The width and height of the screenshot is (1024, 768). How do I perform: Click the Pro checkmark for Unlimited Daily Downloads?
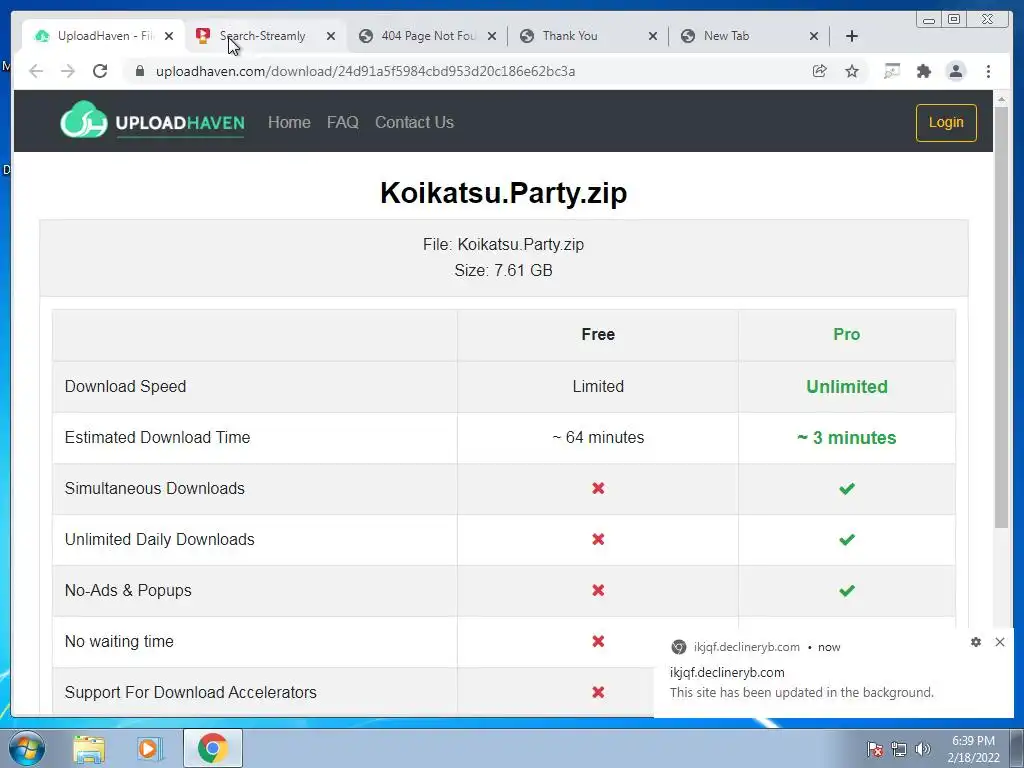coord(847,539)
